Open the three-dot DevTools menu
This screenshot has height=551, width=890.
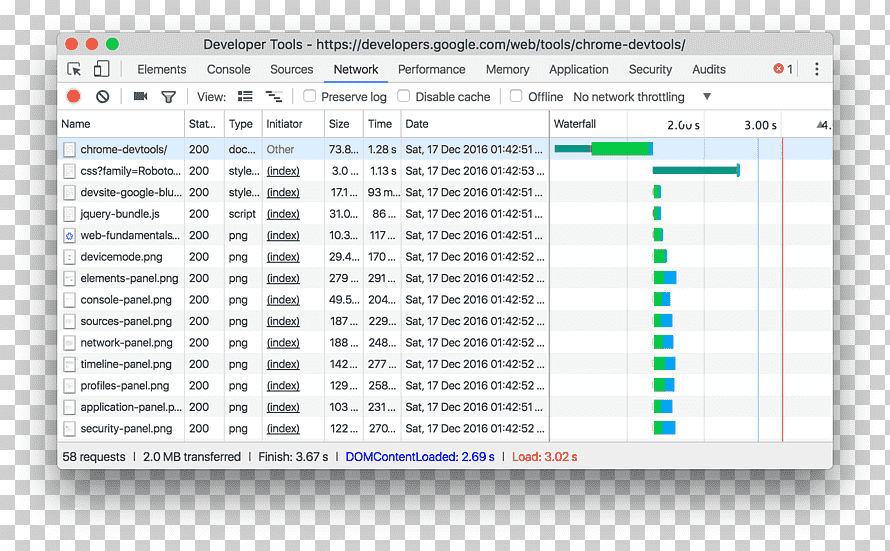click(817, 69)
